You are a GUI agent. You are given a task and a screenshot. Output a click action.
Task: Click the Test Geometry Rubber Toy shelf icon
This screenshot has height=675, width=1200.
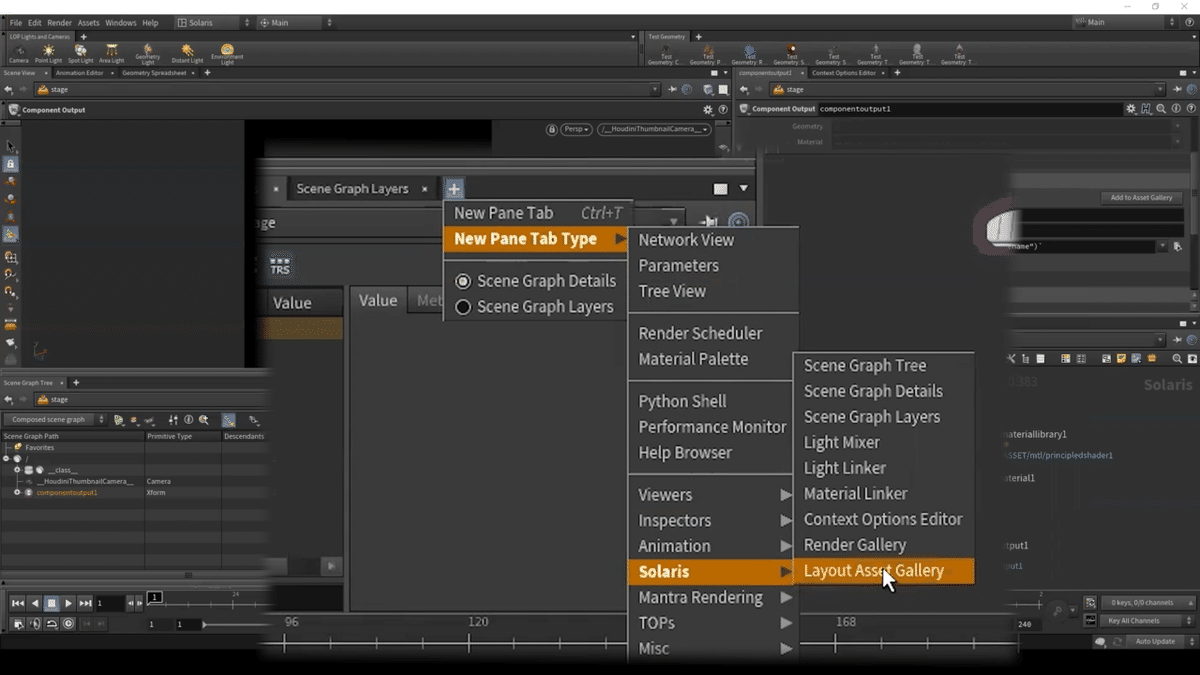pyautogui.click(x=750, y=54)
